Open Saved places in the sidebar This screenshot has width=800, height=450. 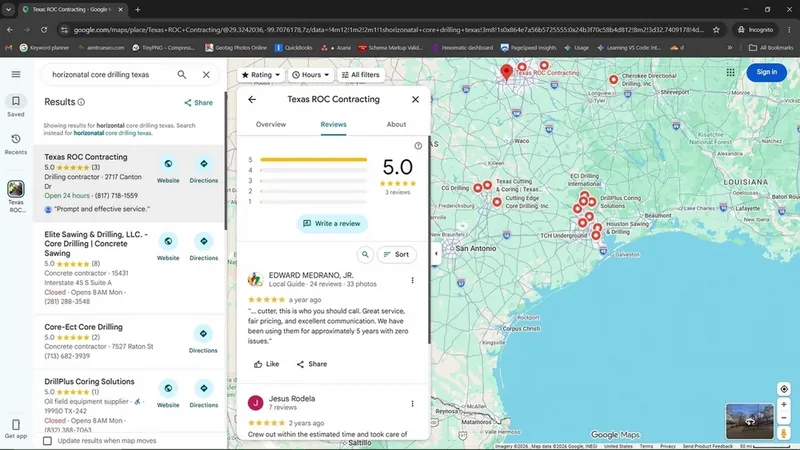coord(16,106)
